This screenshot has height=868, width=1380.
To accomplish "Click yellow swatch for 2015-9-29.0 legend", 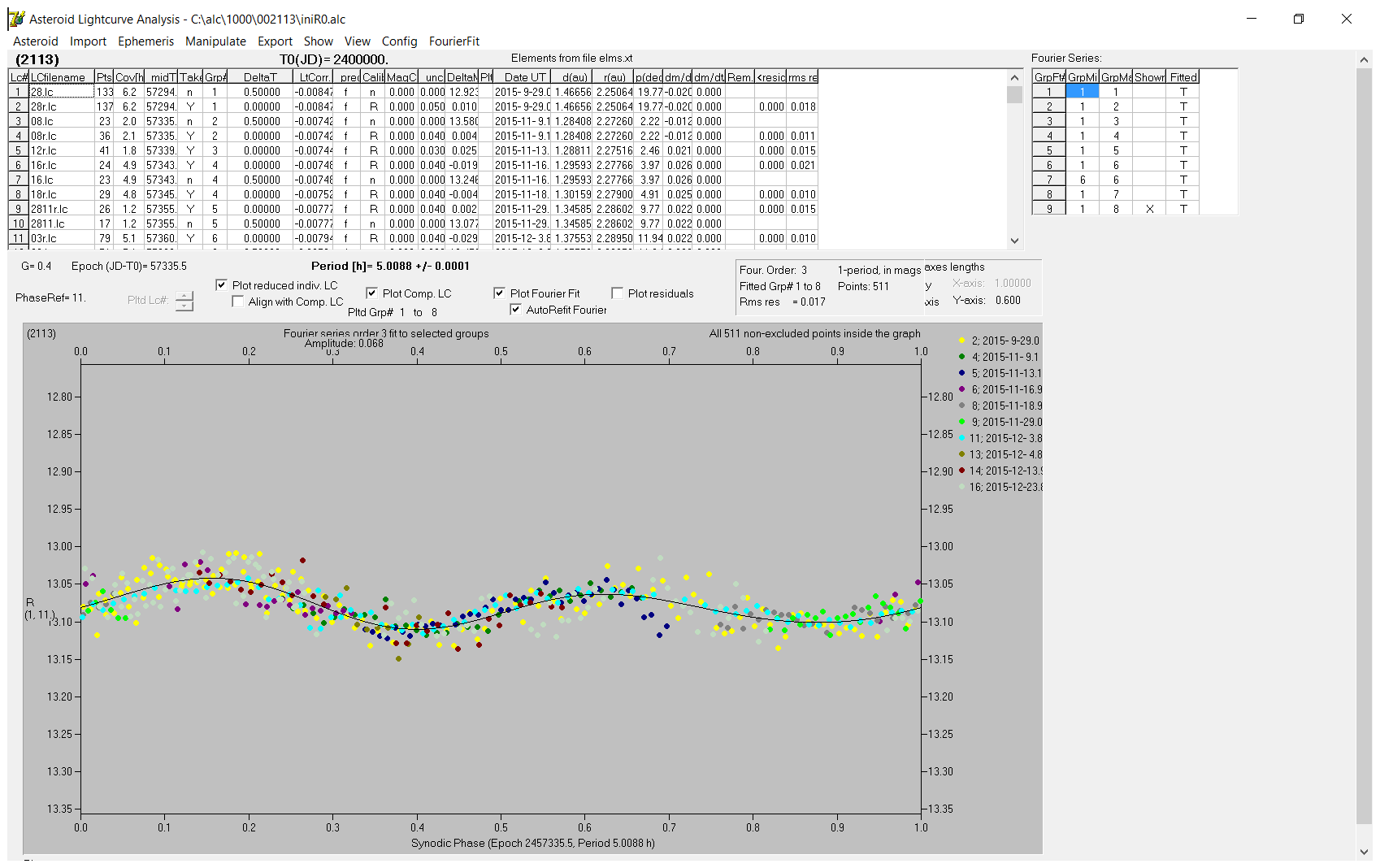I will point(961,341).
